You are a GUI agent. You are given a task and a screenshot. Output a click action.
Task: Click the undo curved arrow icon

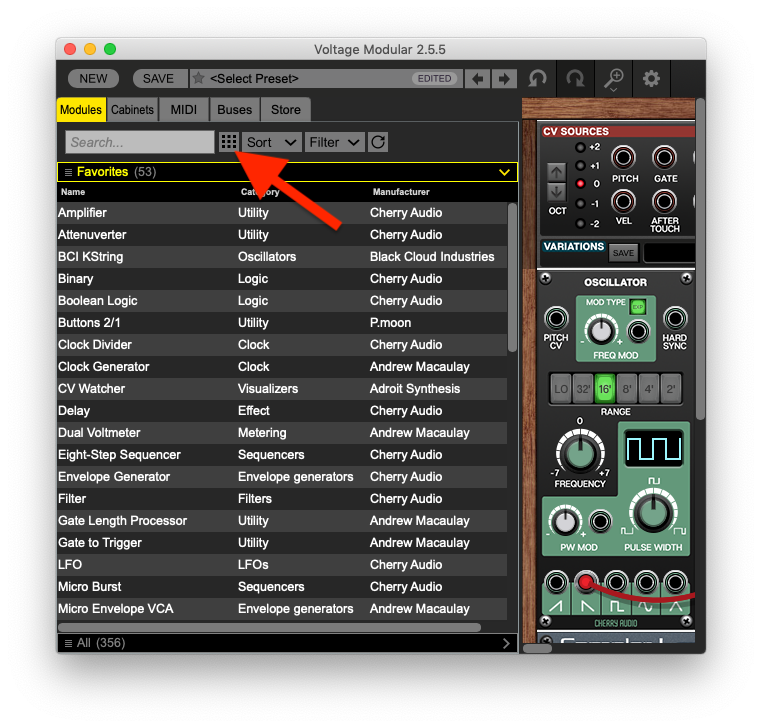(x=537, y=78)
